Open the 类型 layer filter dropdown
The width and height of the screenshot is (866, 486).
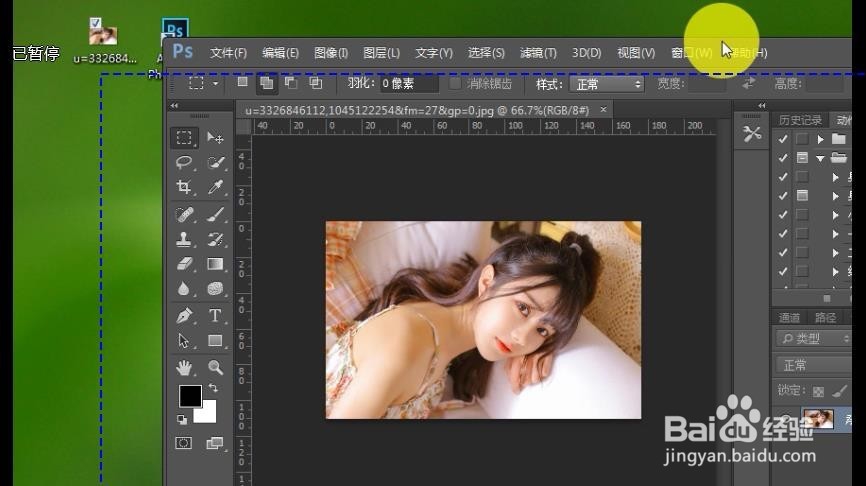pyautogui.click(x=814, y=338)
